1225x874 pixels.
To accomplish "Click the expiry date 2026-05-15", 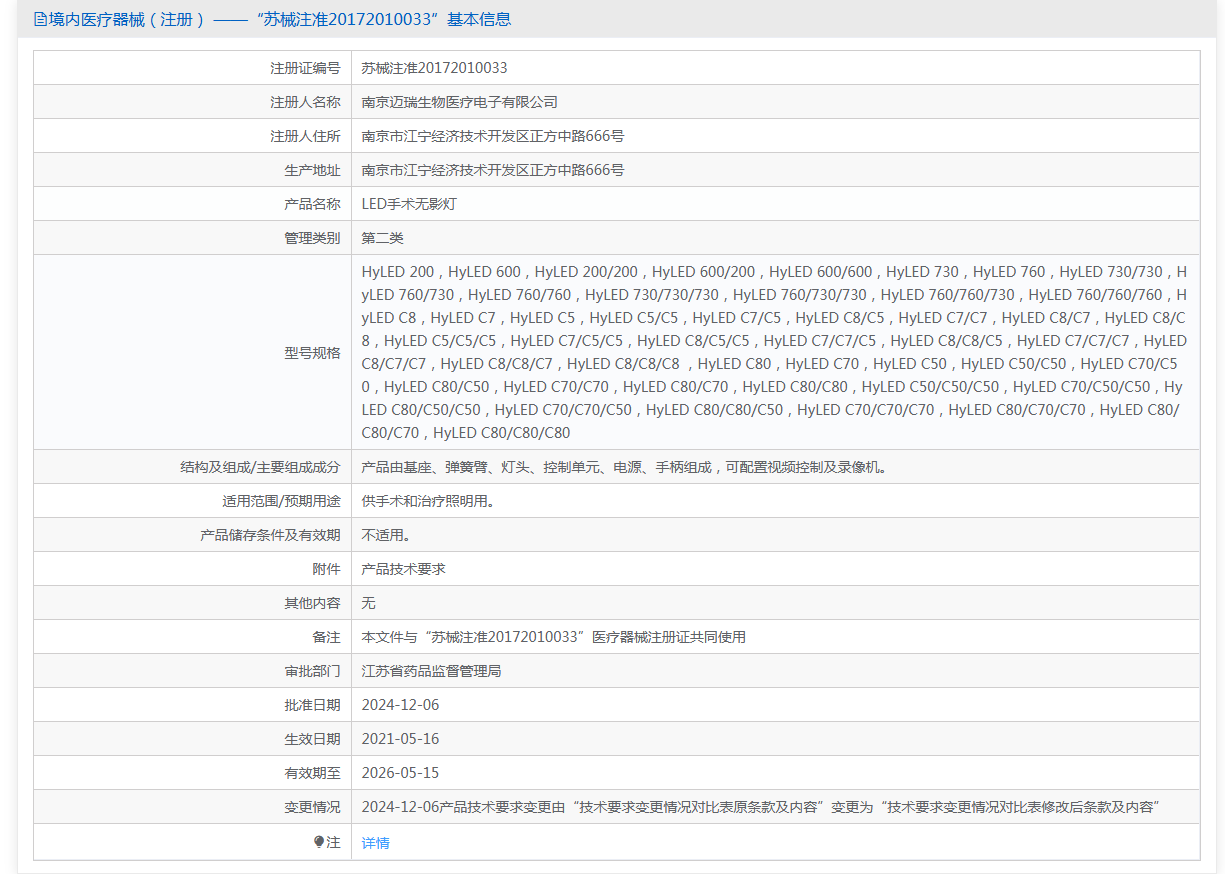I will tap(400, 773).
